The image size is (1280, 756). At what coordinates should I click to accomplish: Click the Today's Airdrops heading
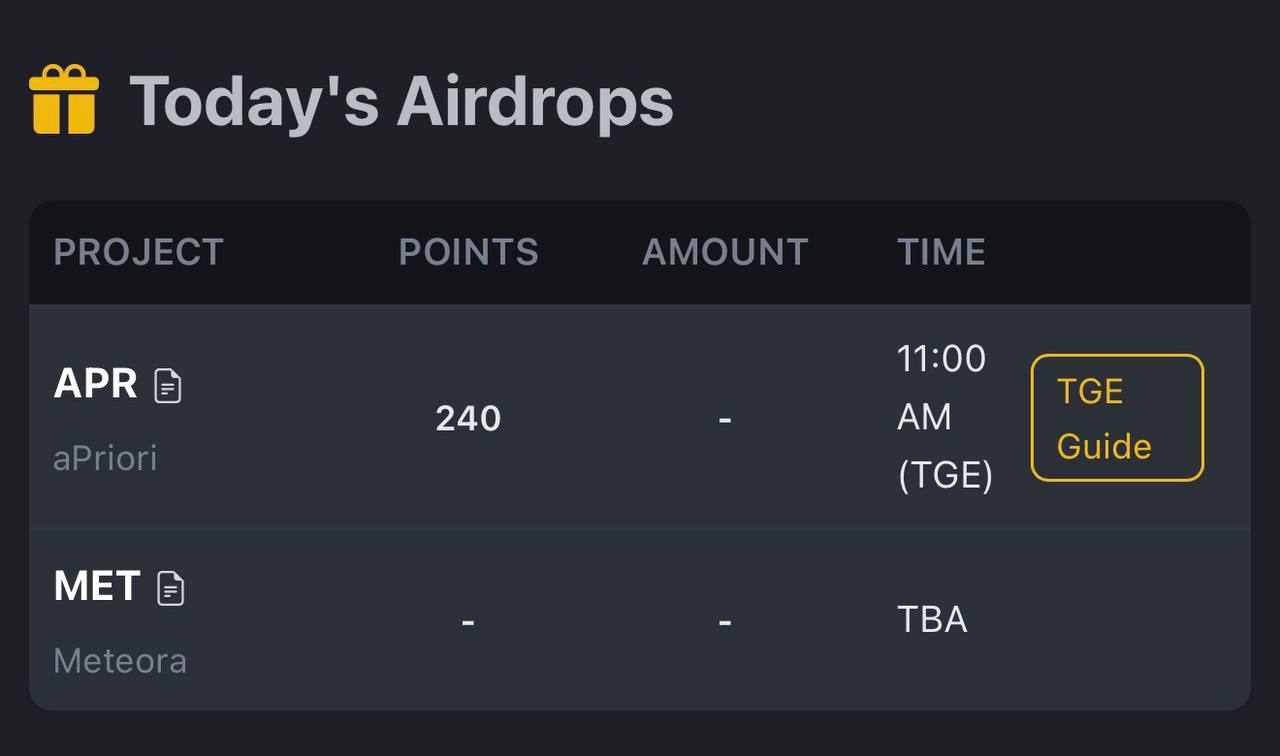point(401,101)
